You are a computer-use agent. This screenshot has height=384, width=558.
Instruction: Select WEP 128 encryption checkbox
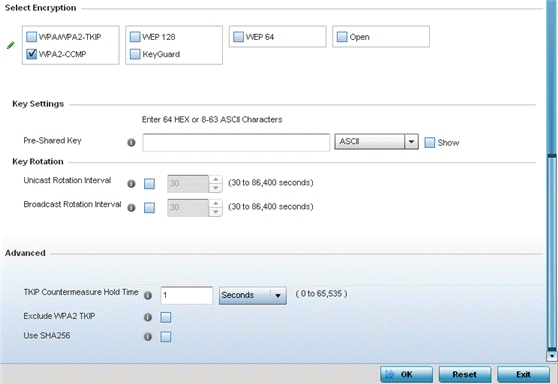135,37
